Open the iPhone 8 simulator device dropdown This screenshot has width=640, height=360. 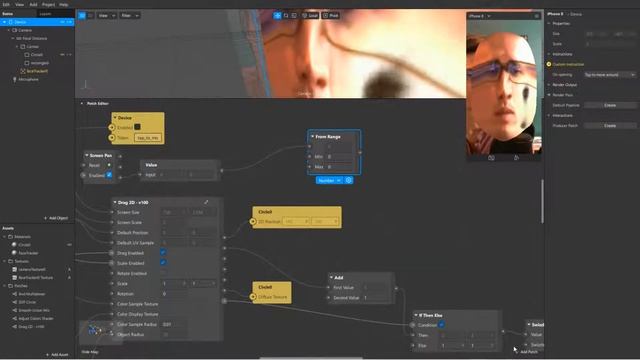point(480,16)
